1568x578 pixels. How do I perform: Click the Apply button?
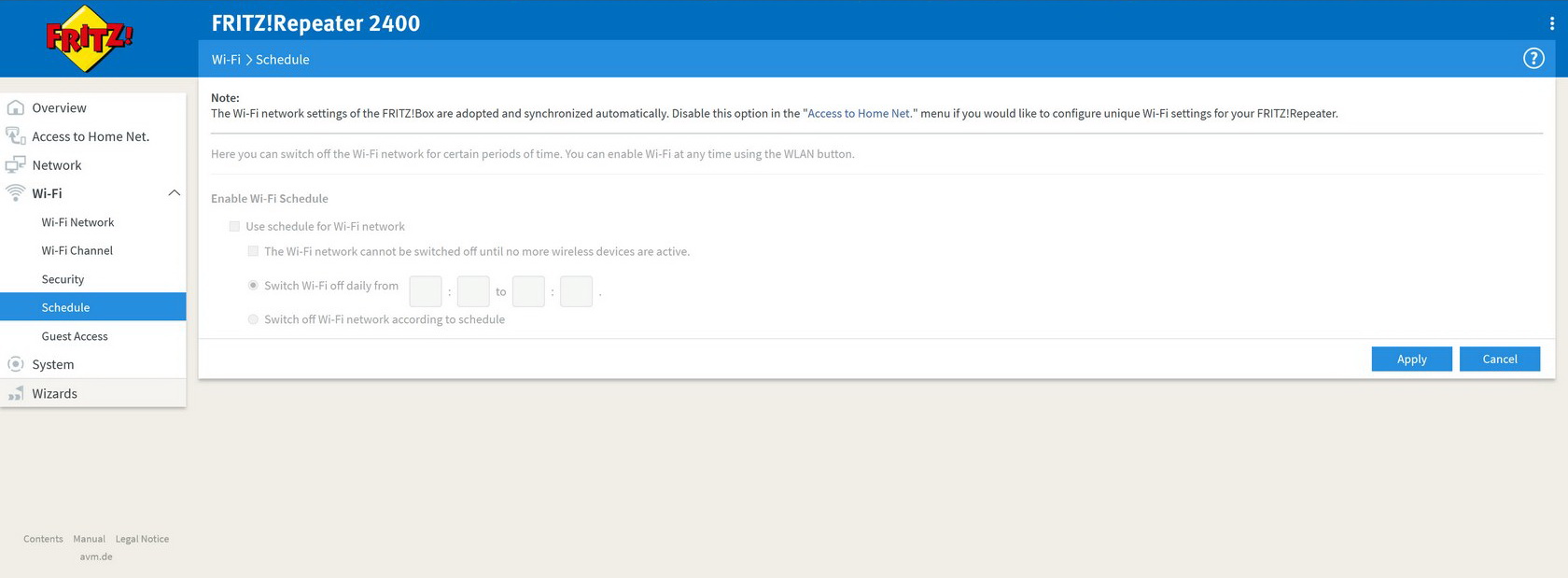(x=1411, y=359)
